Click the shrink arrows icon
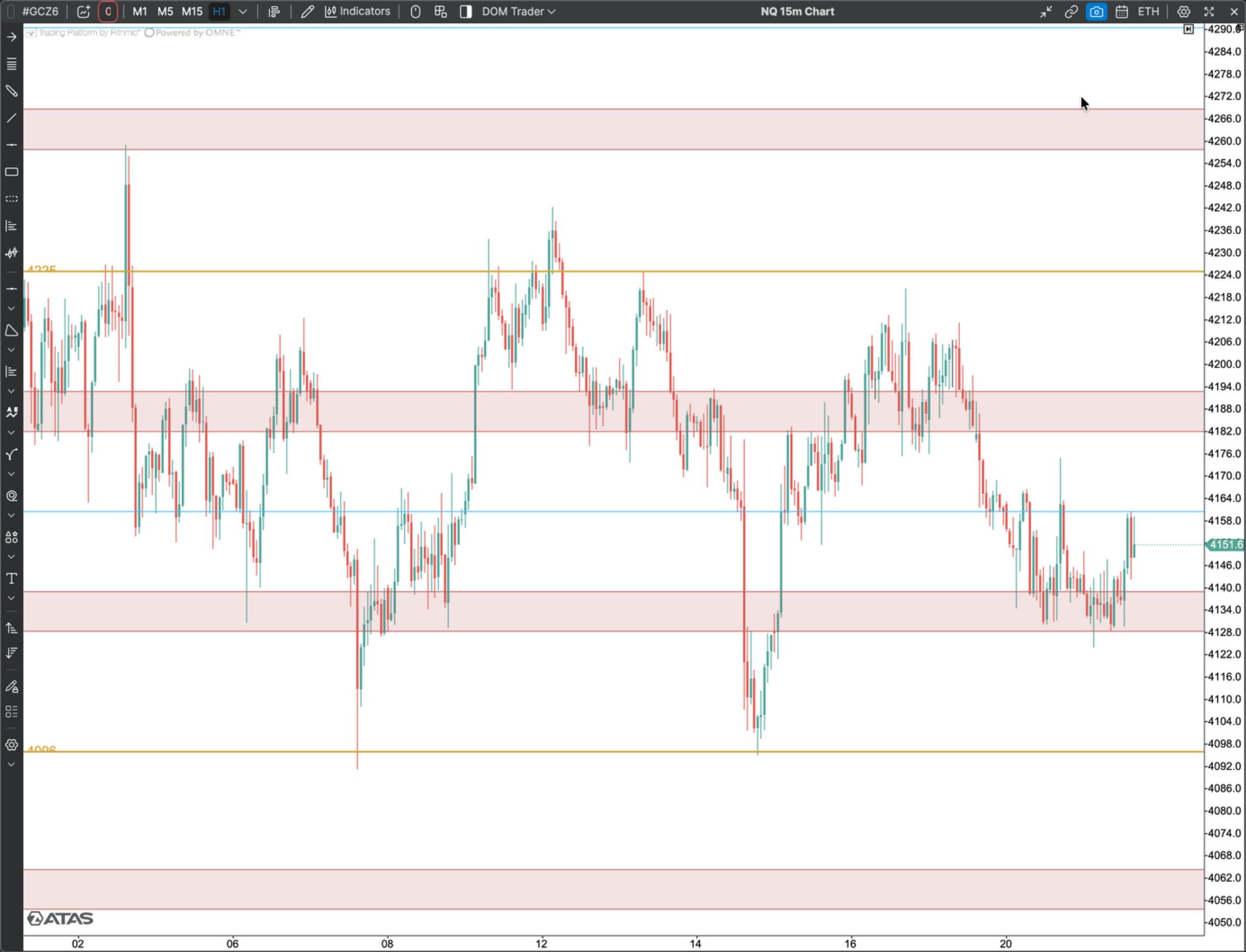The width and height of the screenshot is (1246, 952). (x=1046, y=12)
